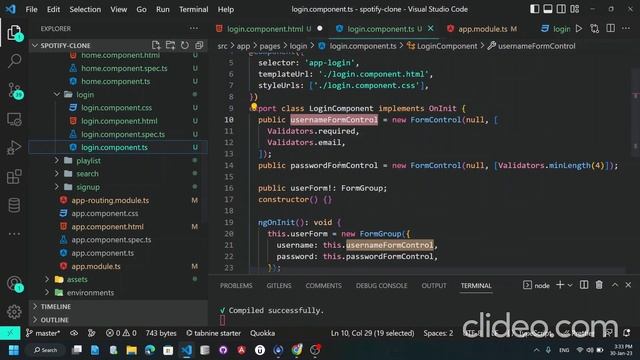Open Customize Layout button in title bar
The height and width of the screenshot is (360, 640).
pos(575,9)
